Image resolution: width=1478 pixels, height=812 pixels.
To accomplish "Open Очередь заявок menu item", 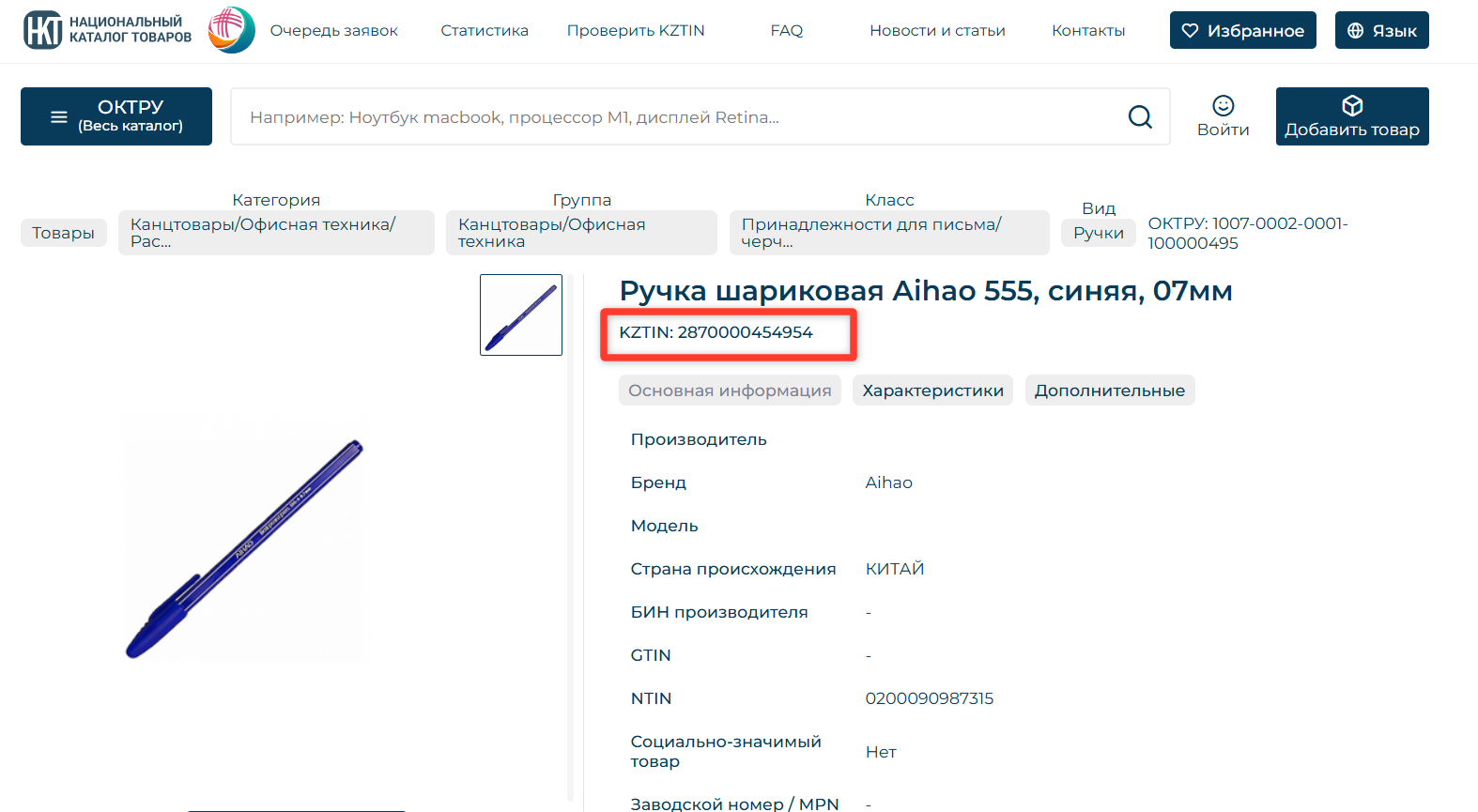I will pos(334,31).
